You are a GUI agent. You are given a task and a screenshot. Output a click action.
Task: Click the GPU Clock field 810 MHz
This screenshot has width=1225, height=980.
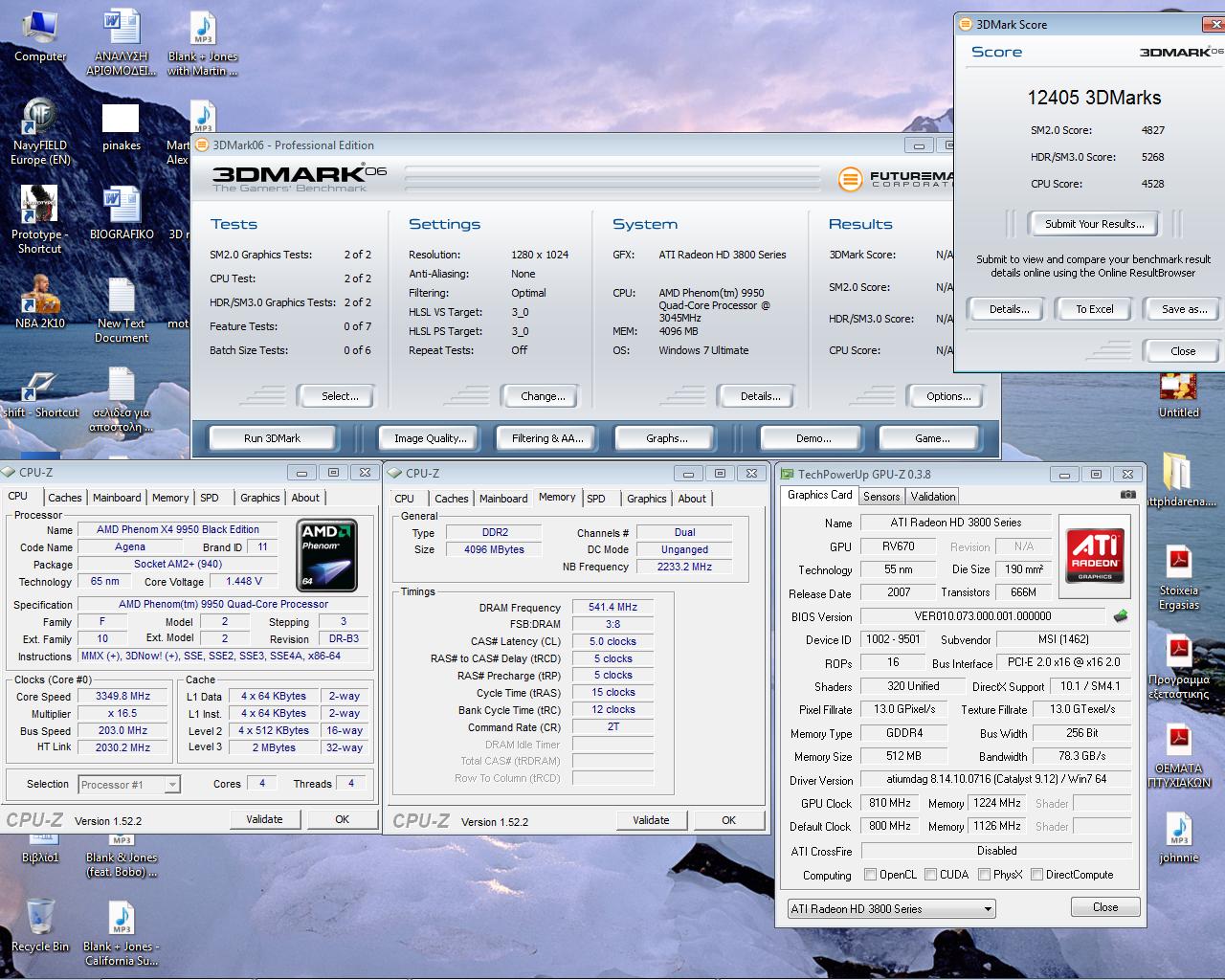click(890, 803)
